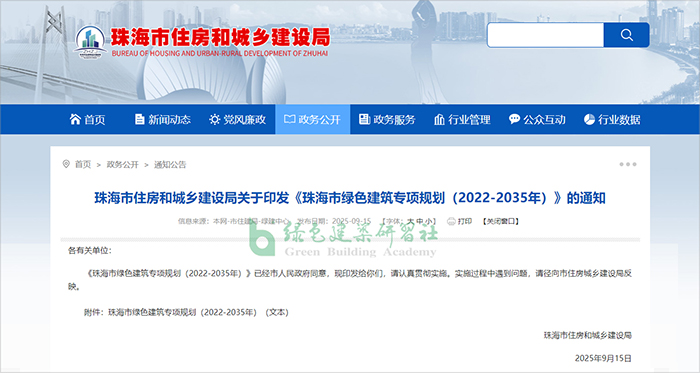
Task: Set font size to 中
Action: pos(420,221)
